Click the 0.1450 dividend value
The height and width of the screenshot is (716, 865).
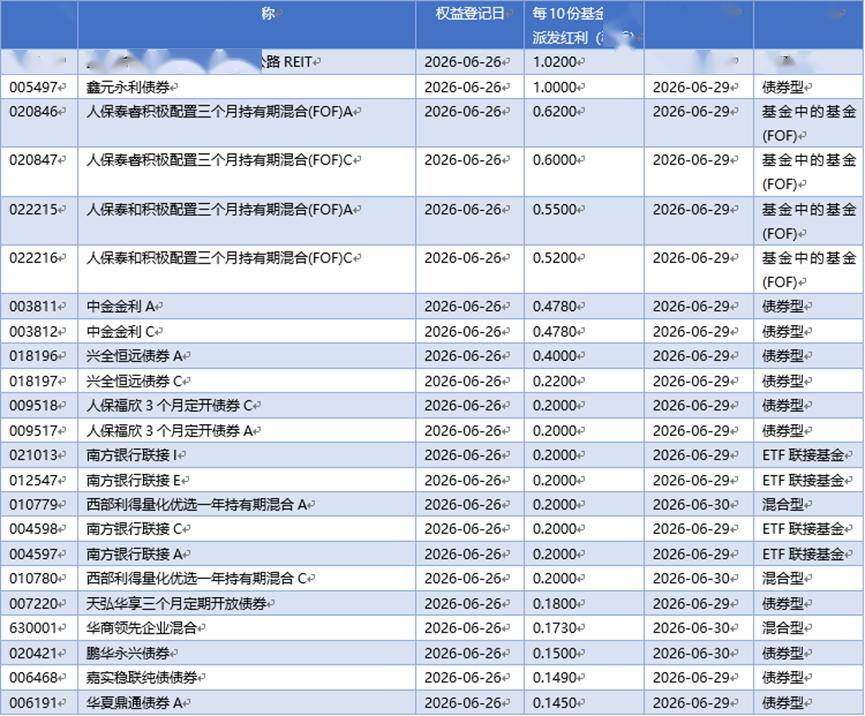555,703
